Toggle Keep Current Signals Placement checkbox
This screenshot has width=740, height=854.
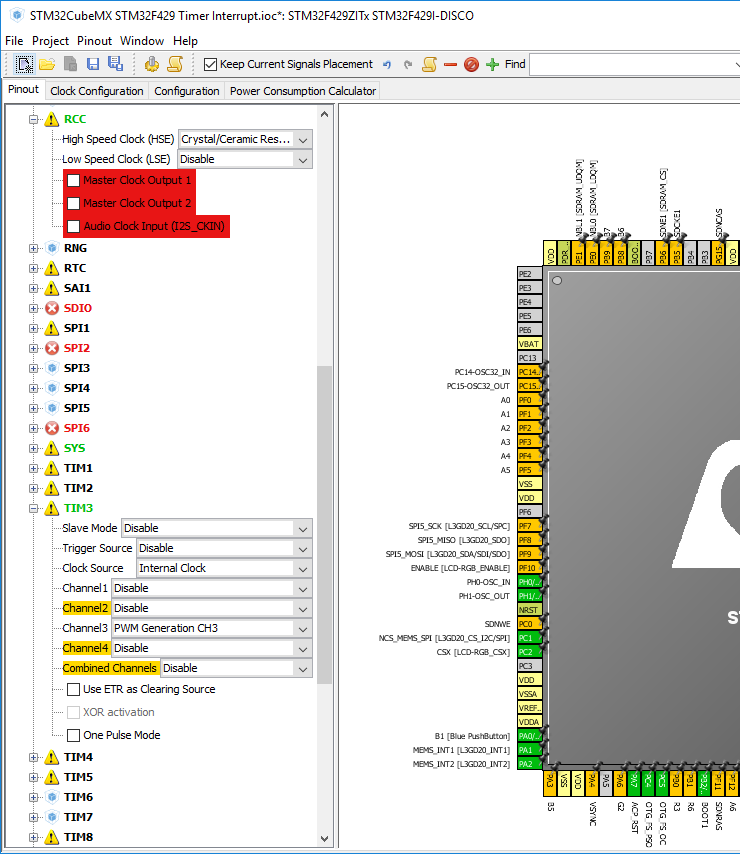pyautogui.click(x=210, y=64)
